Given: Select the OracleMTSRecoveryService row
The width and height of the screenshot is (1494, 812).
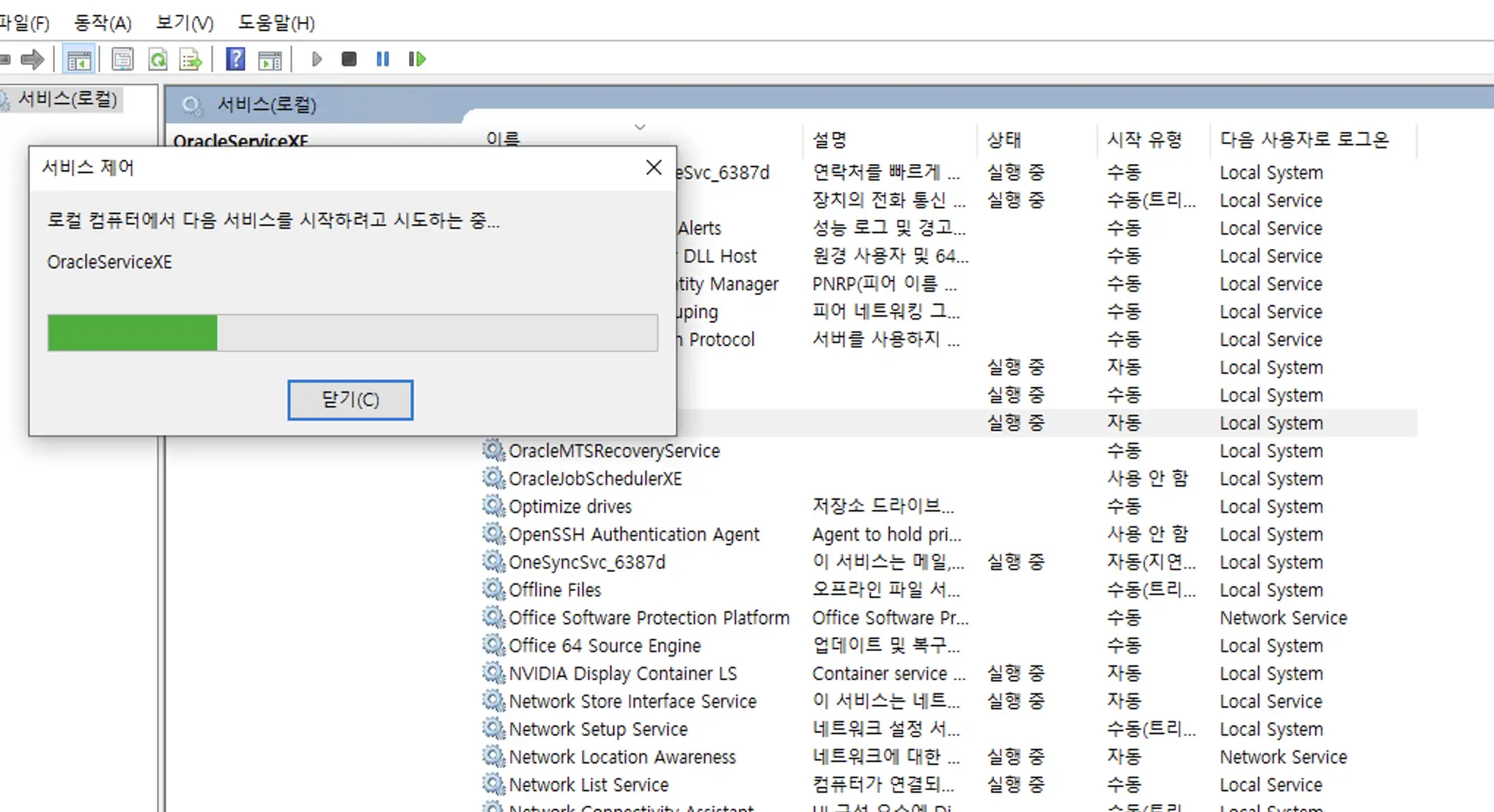Looking at the screenshot, I should [x=614, y=451].
